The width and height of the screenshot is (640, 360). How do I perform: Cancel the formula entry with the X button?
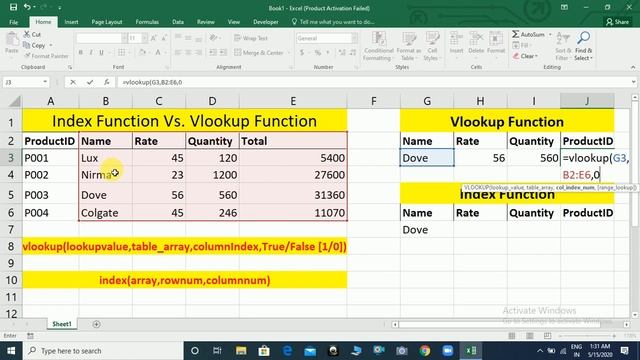[73, 82]
